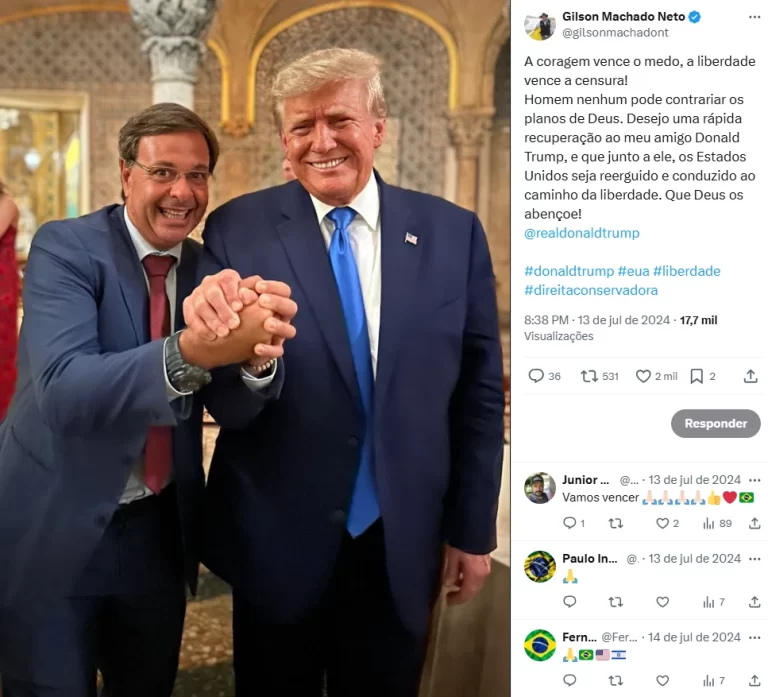Bookmark the main post

click(696, 376)
